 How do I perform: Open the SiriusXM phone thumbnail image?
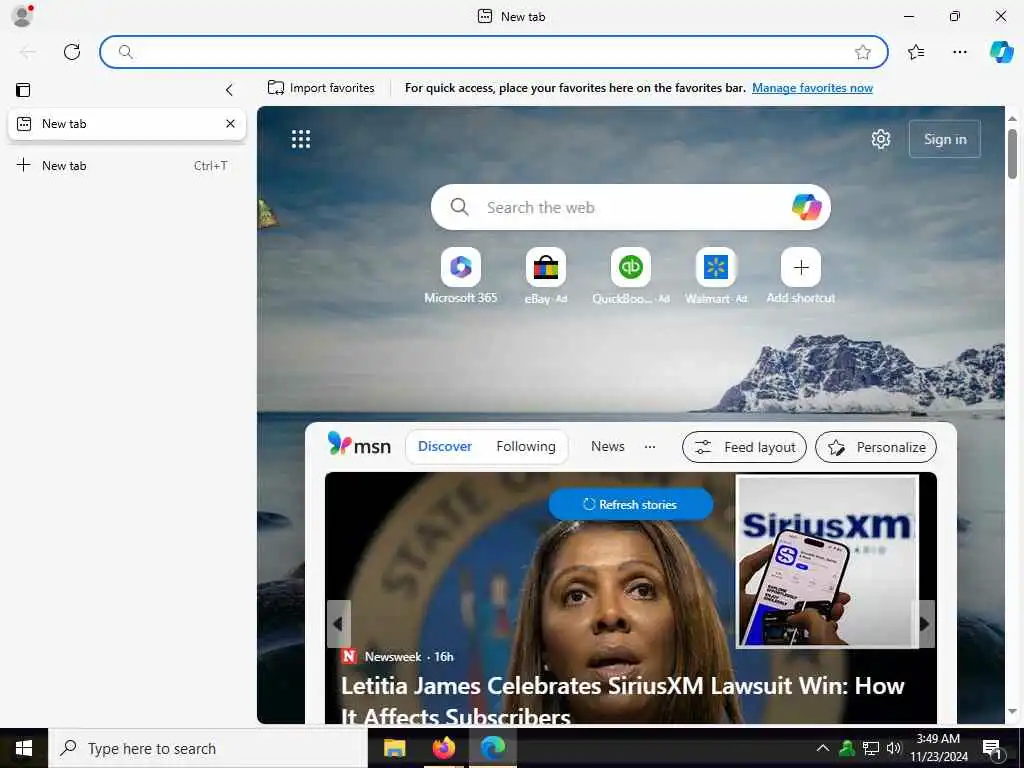827,562
